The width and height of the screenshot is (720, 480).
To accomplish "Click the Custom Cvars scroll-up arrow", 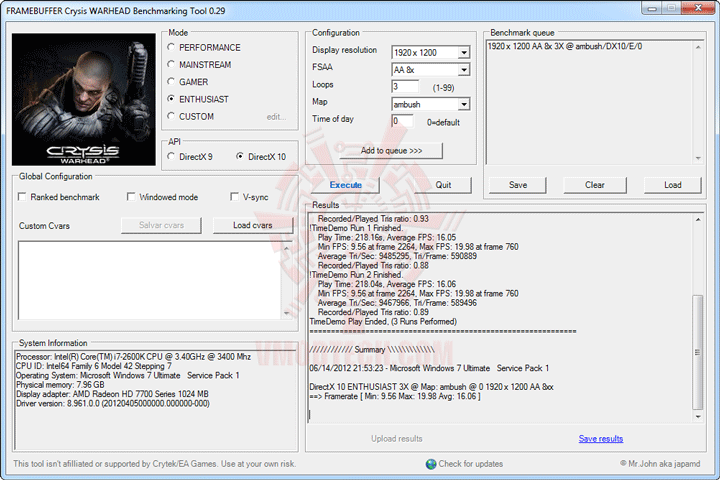I will coord(287,248).
